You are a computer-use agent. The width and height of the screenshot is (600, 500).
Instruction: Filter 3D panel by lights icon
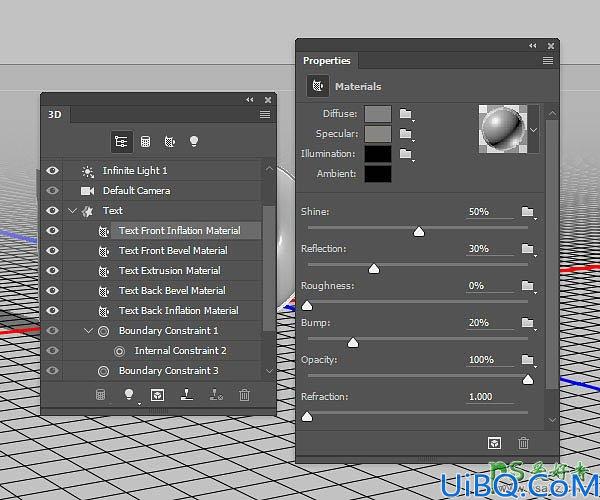[x=194, y=142]
